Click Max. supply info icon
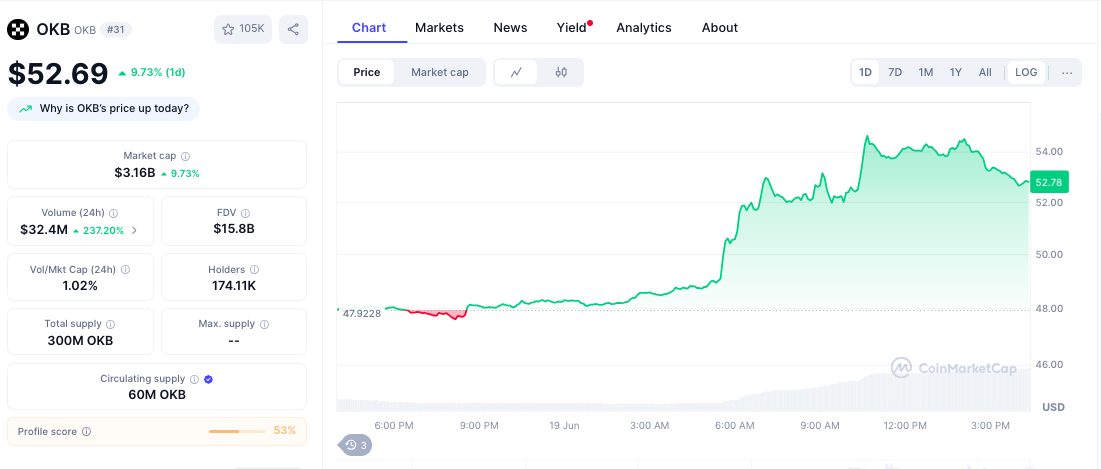 click(265, 324)
